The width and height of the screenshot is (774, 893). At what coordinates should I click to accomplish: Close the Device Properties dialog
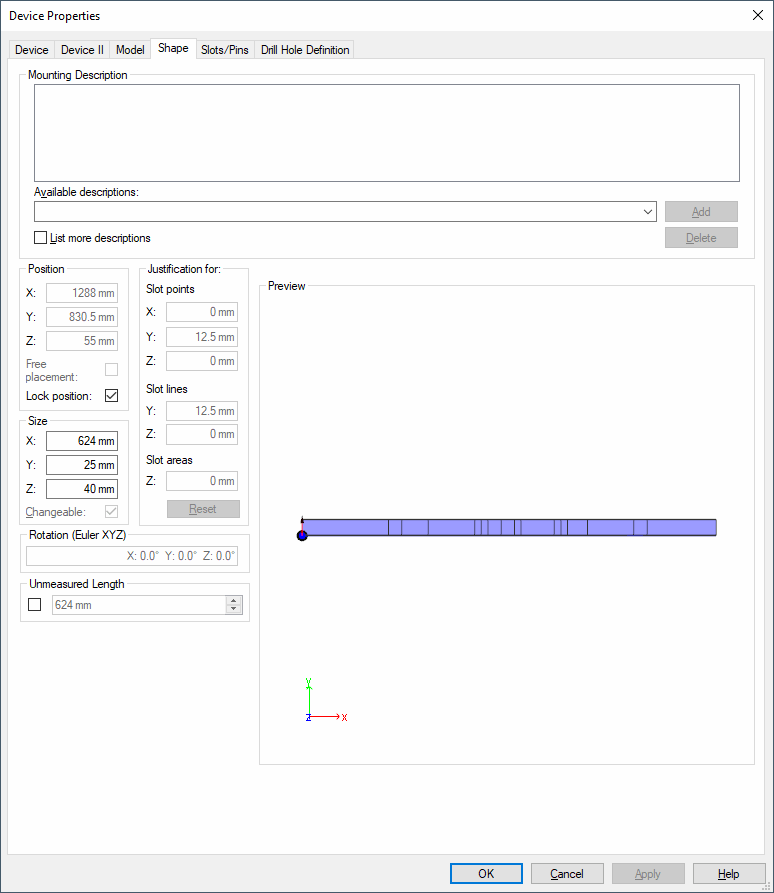[756, 15]
